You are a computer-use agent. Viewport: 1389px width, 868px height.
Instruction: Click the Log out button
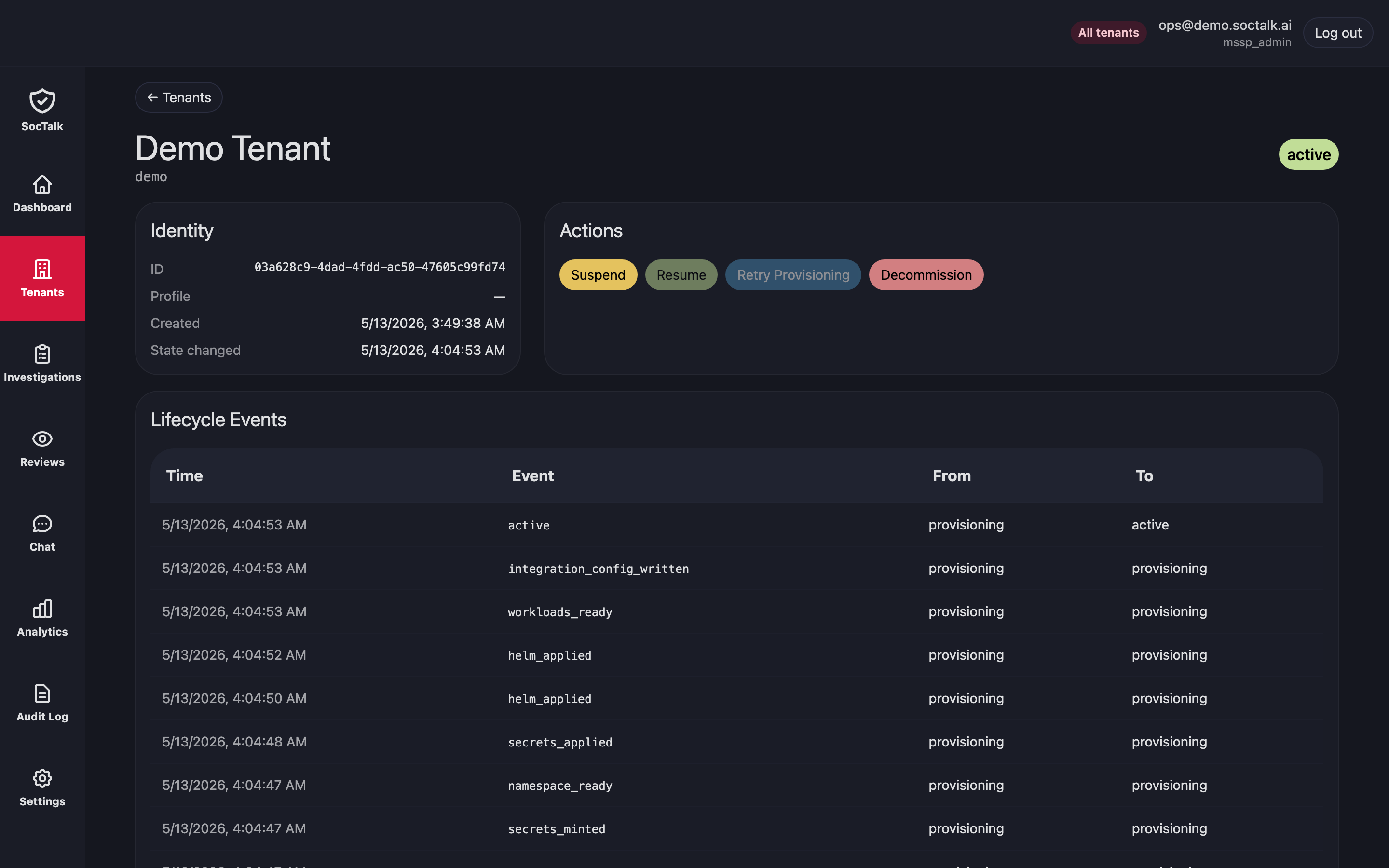click(1338, 33)
